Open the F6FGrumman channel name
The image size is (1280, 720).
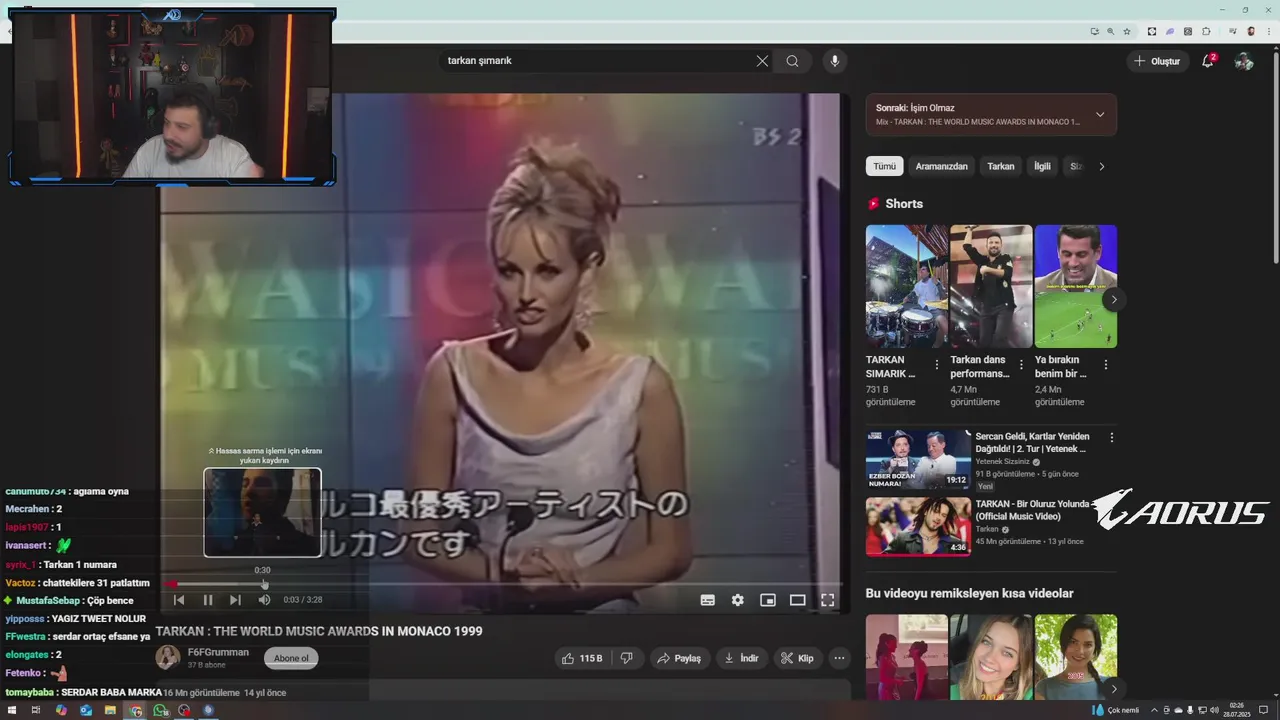218,652
